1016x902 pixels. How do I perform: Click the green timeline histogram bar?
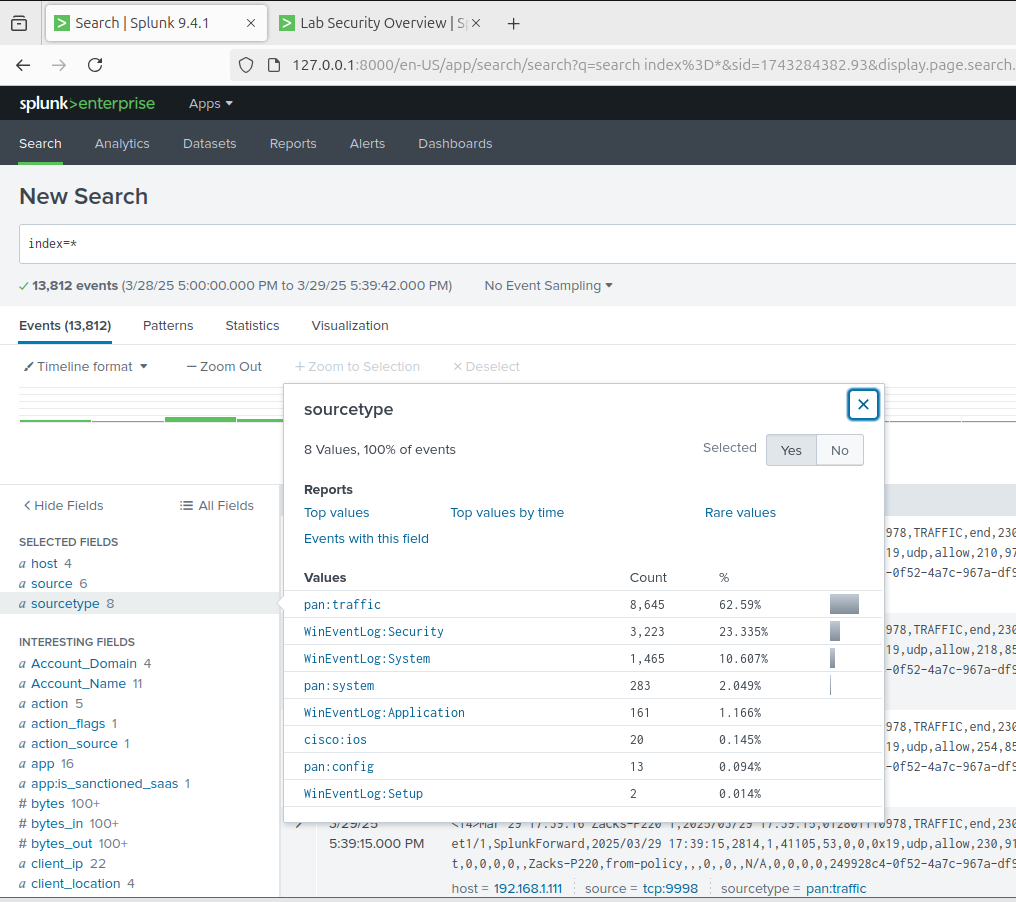point(200,420)
